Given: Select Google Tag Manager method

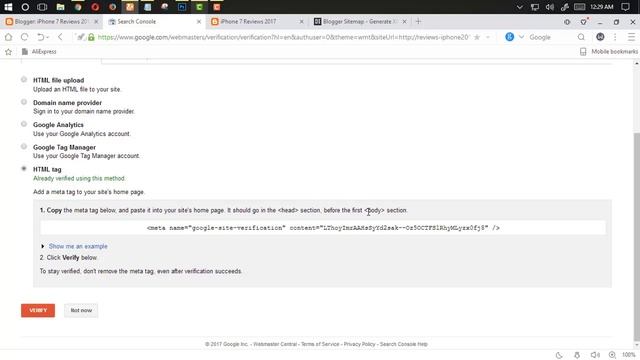Looking at the screenshot, I should [24, 147].
